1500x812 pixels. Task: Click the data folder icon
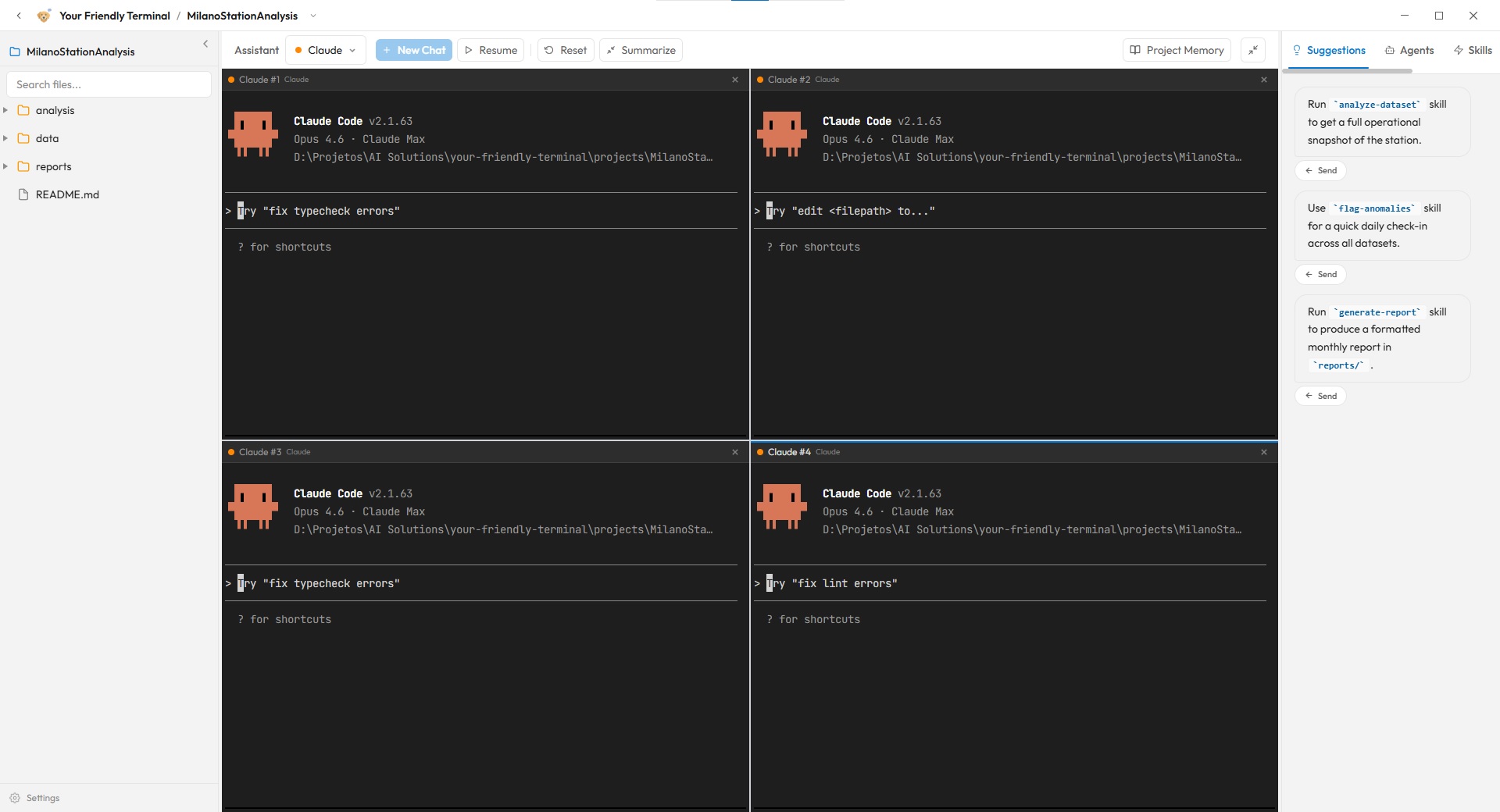click(x=23, y=138)
